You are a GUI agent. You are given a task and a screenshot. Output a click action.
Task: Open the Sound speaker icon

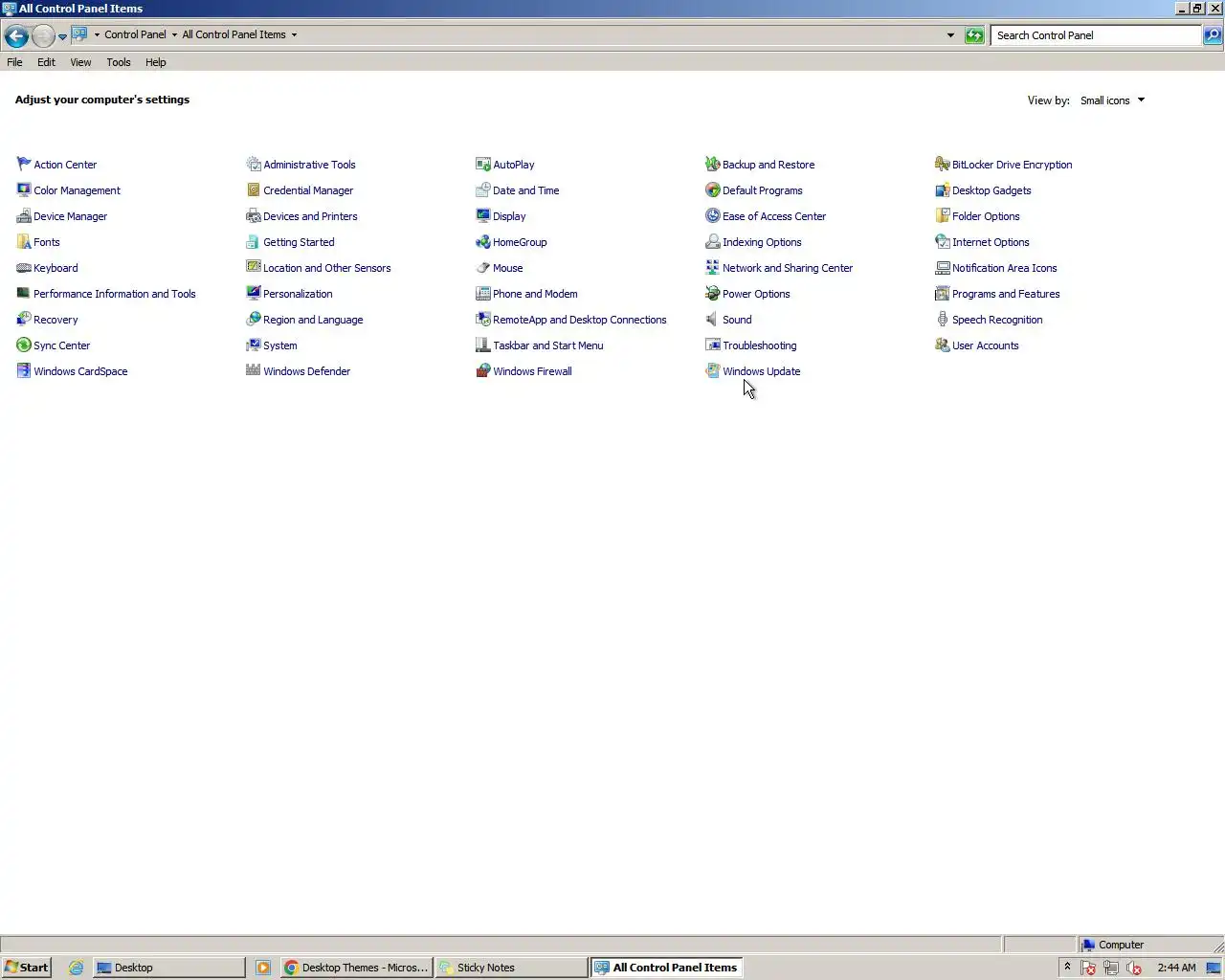point(713,320)
